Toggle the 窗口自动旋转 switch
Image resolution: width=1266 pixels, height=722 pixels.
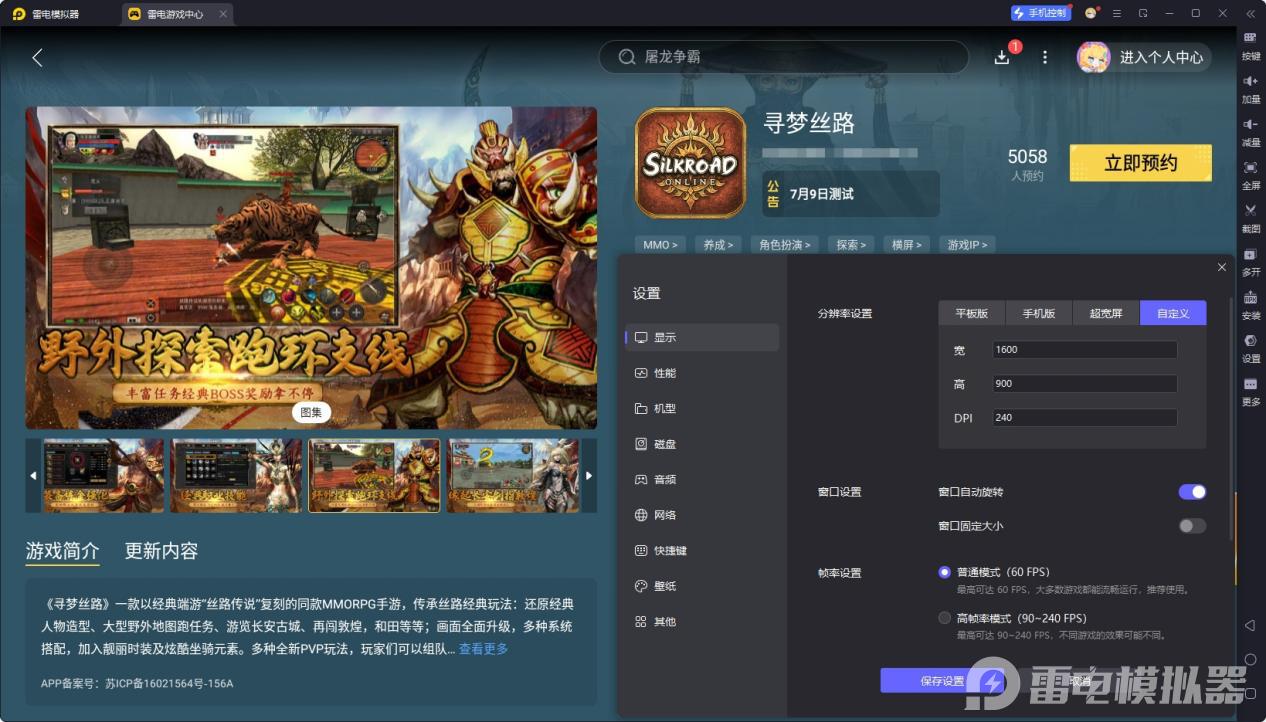pos(1192,492)
